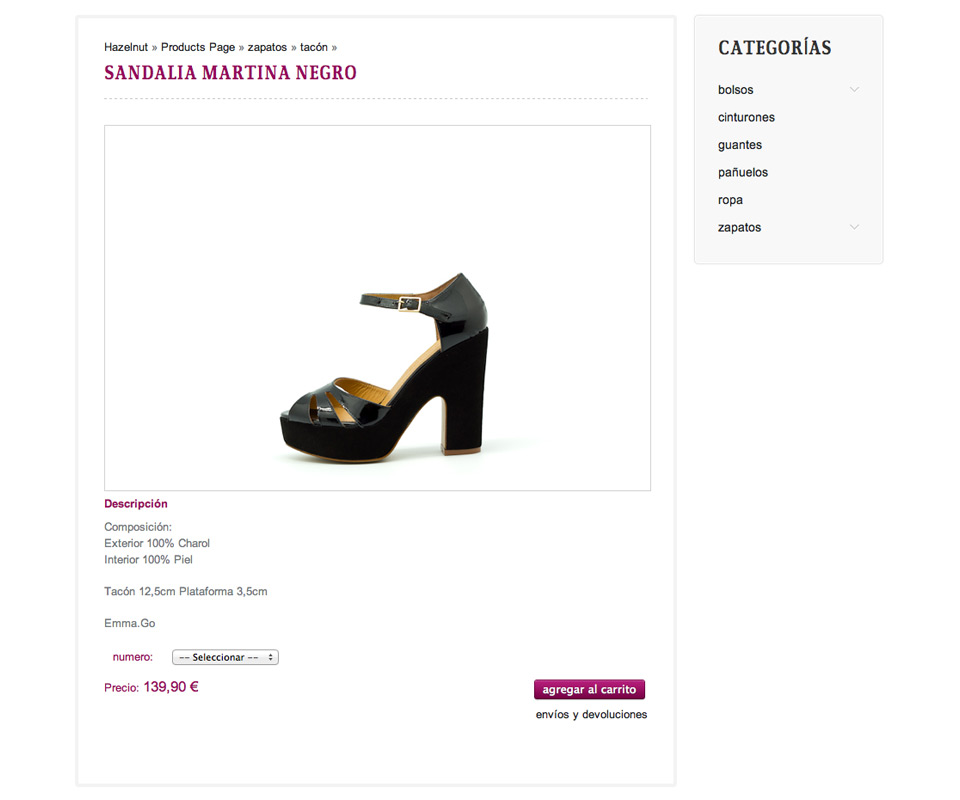Click the 139,90 € price text

click(171, 687)
